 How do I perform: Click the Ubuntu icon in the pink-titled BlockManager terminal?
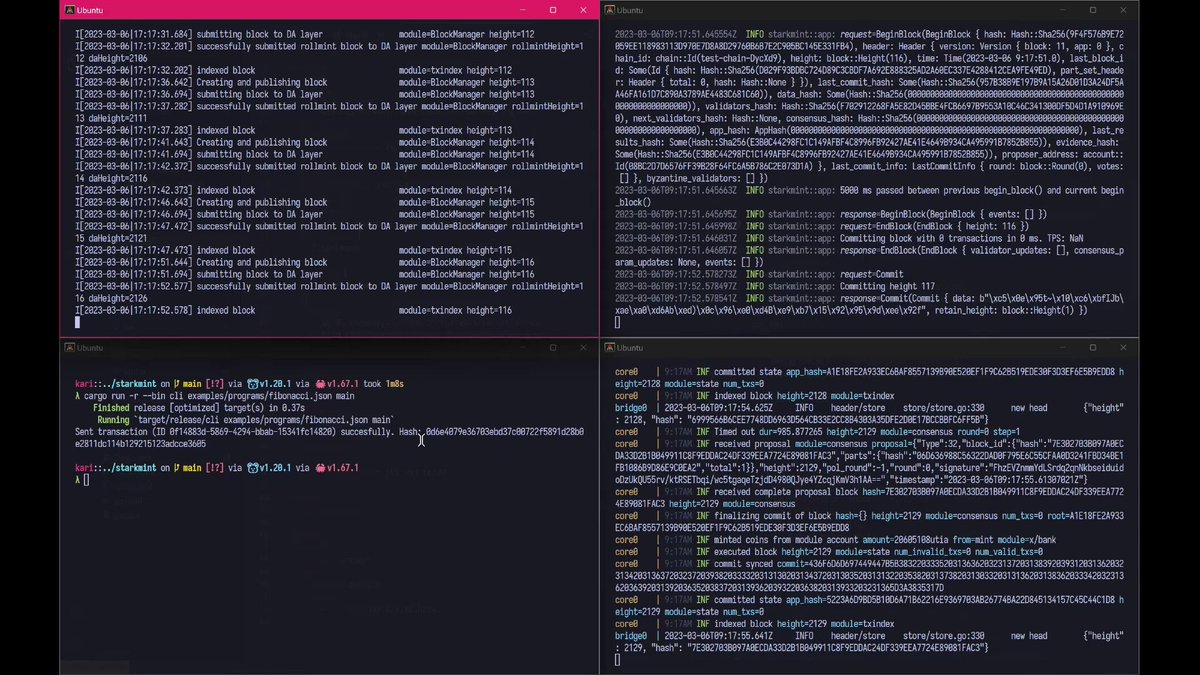click(x=68, y=10)
